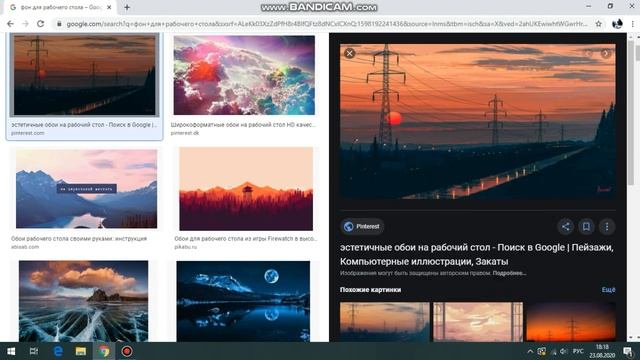The width and height of the screenshot is (640, 360).
Task: Close the image preview panel
Action: tap(349, 53)
